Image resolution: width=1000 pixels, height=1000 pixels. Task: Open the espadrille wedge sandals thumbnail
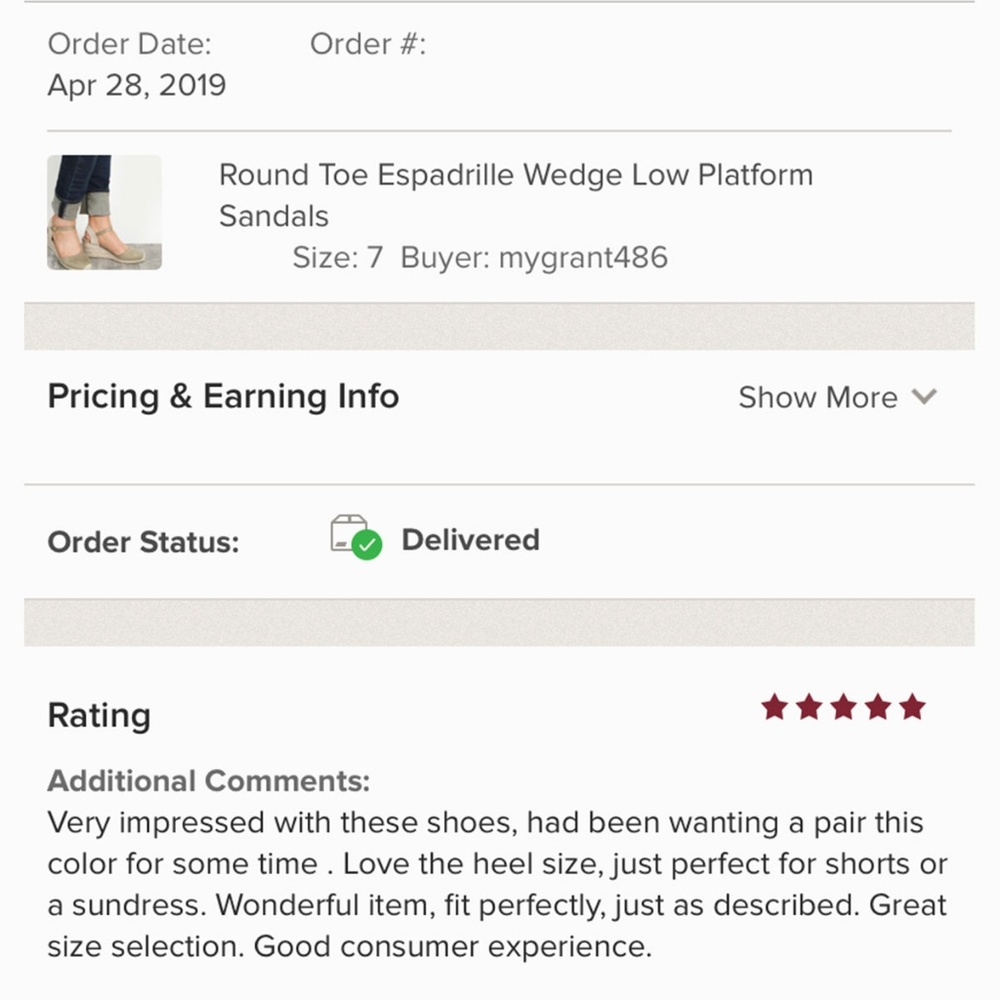click(x=104, y=212)
